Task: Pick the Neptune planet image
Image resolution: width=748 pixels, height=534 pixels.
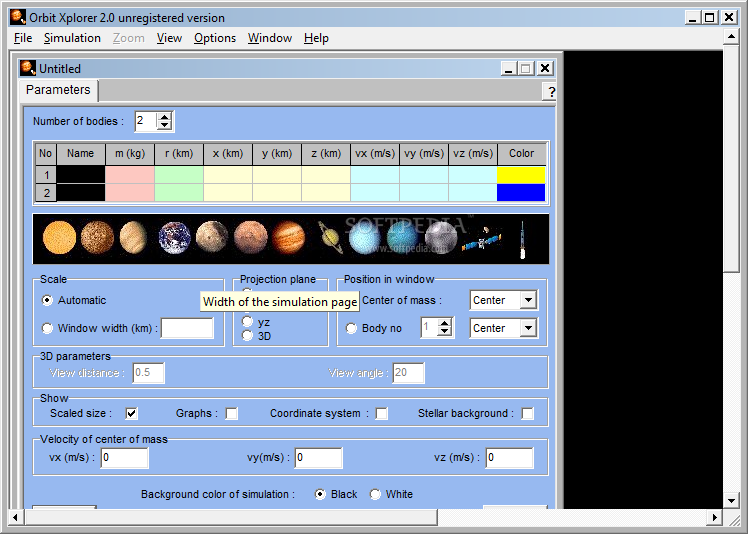Action: tap(402, 237)
